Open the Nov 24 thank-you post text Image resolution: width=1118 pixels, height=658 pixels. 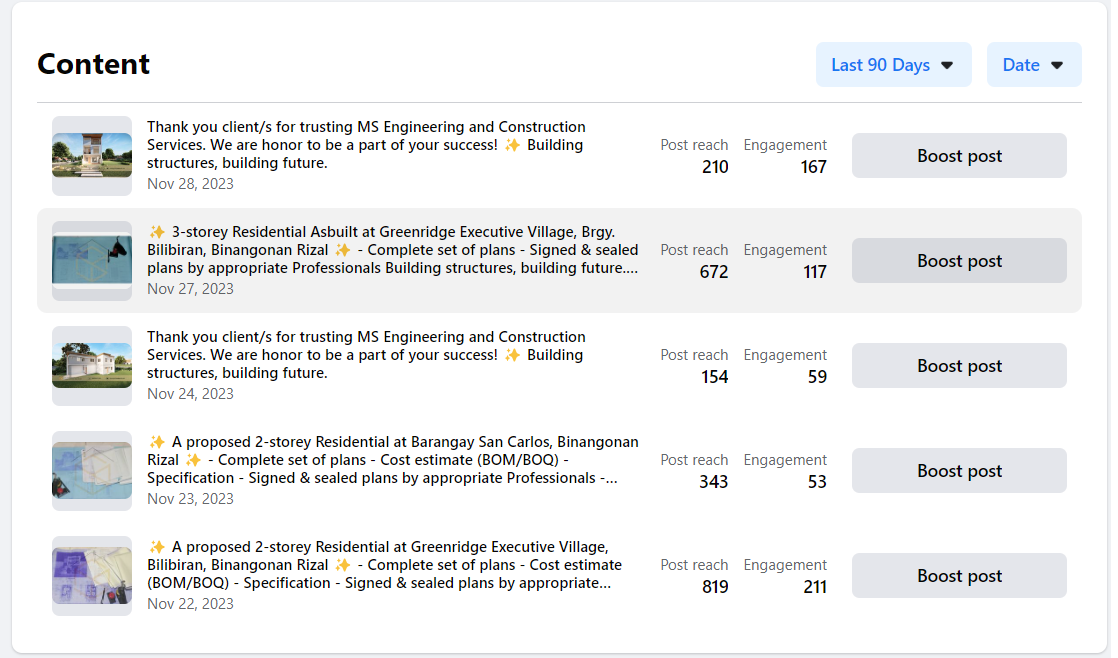coord(366,355)
